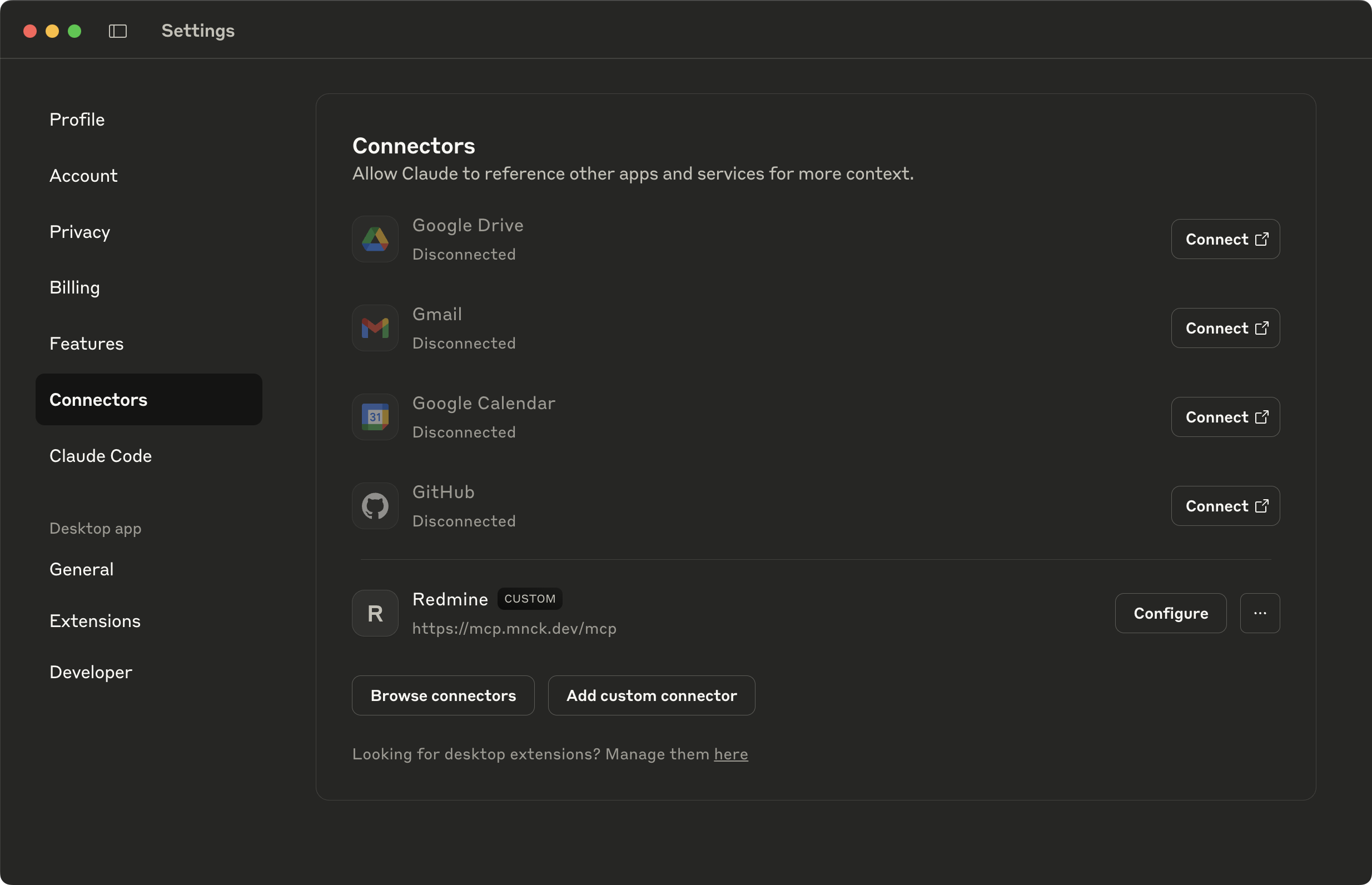Go to the Developer settings section
1372x885 pixels.
[x=91, y=672]
